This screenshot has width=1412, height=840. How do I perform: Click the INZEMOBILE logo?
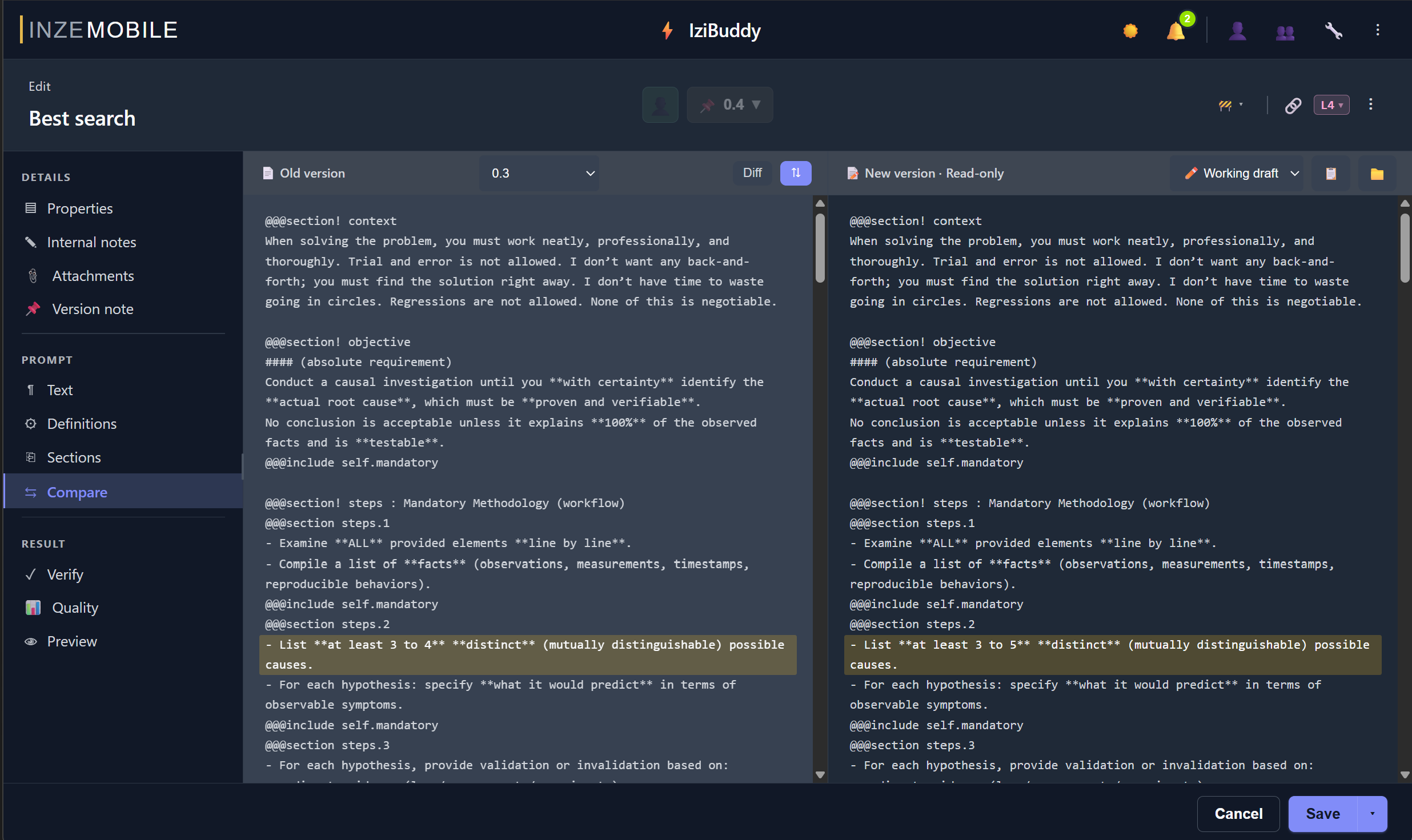tap(98, 30)
